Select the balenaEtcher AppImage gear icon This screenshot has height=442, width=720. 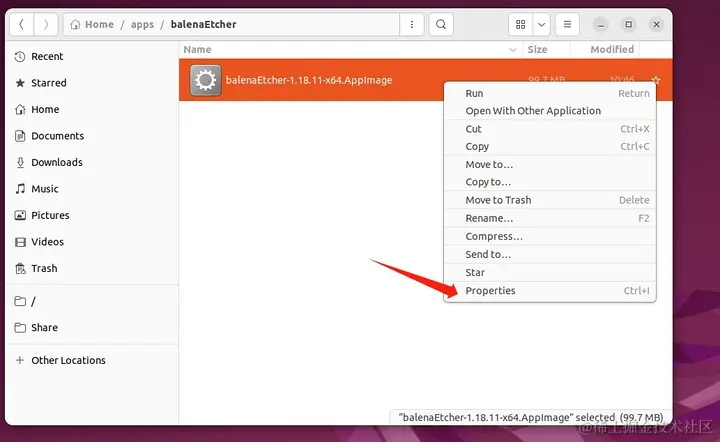click(205, 80)
